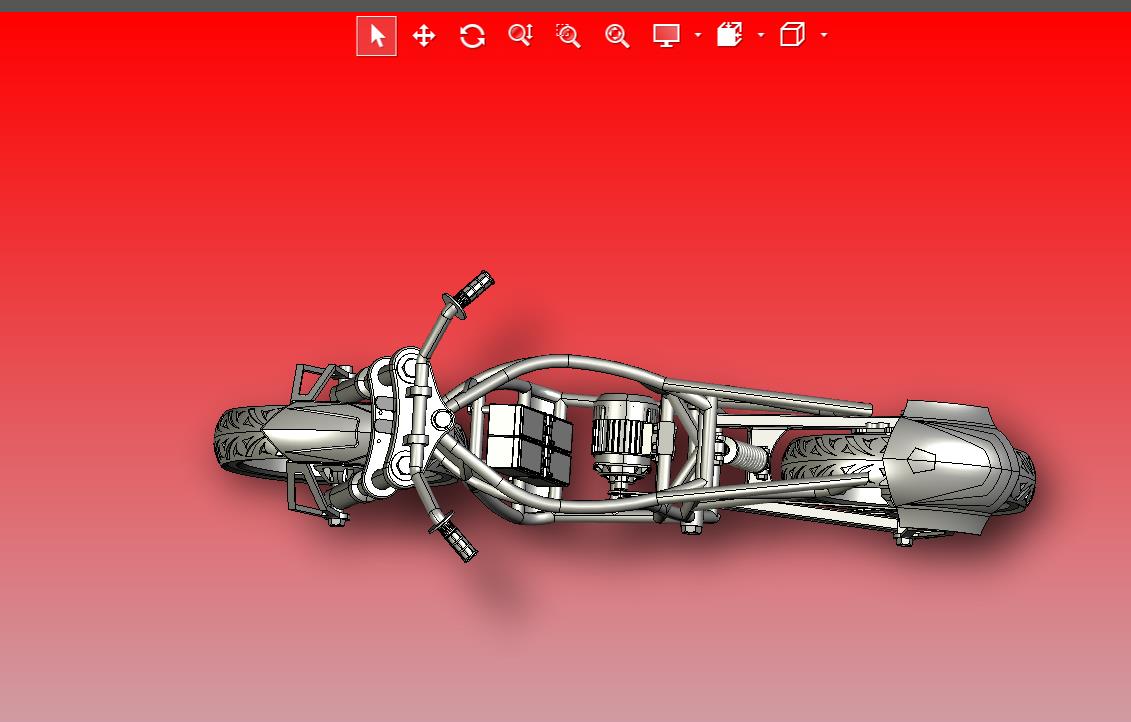The image size is (1131, 722).
Task: Choose the Pan move tool
Action: (424, 35)
